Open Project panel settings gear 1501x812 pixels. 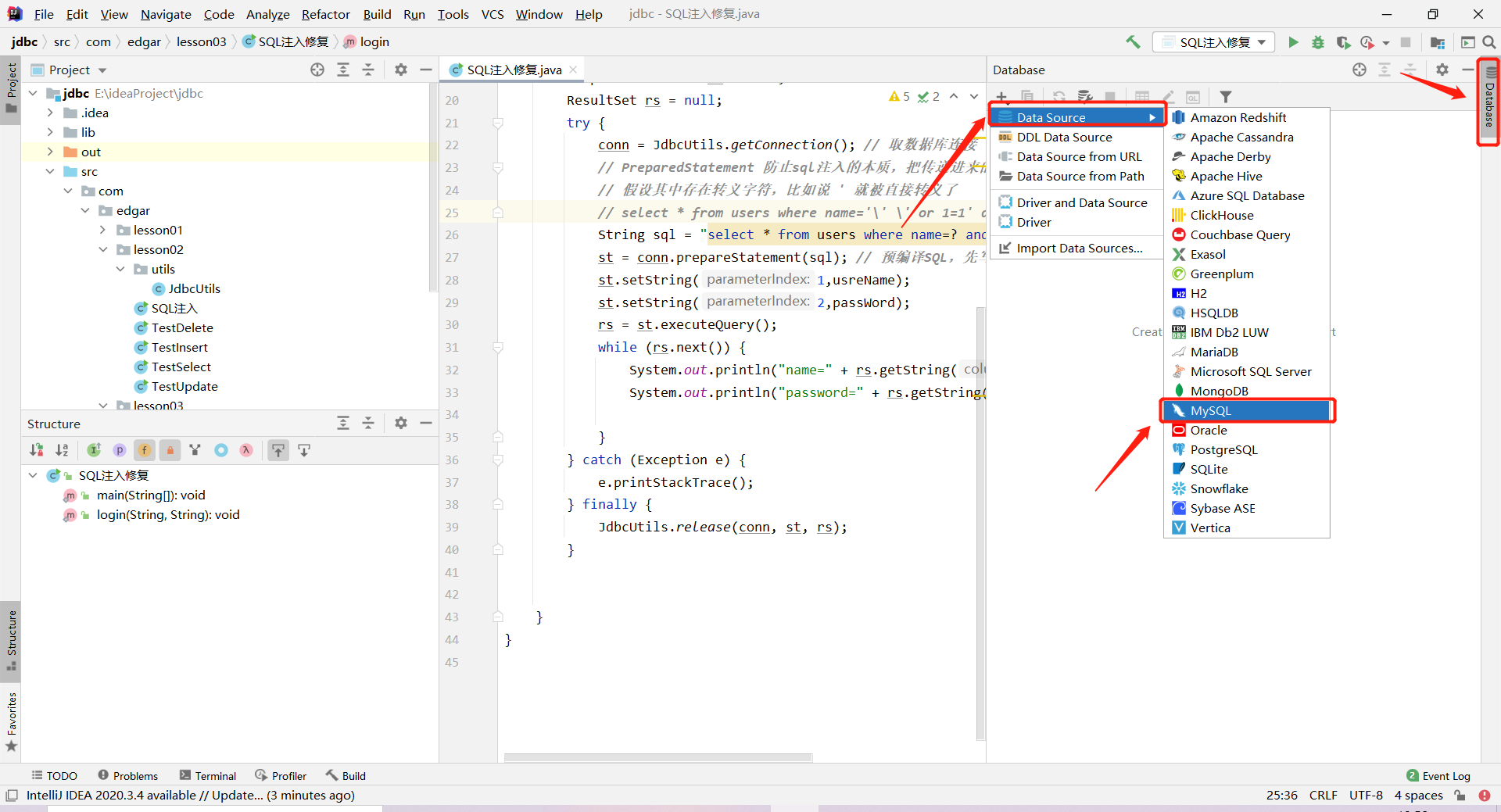(x=401, y=70)
